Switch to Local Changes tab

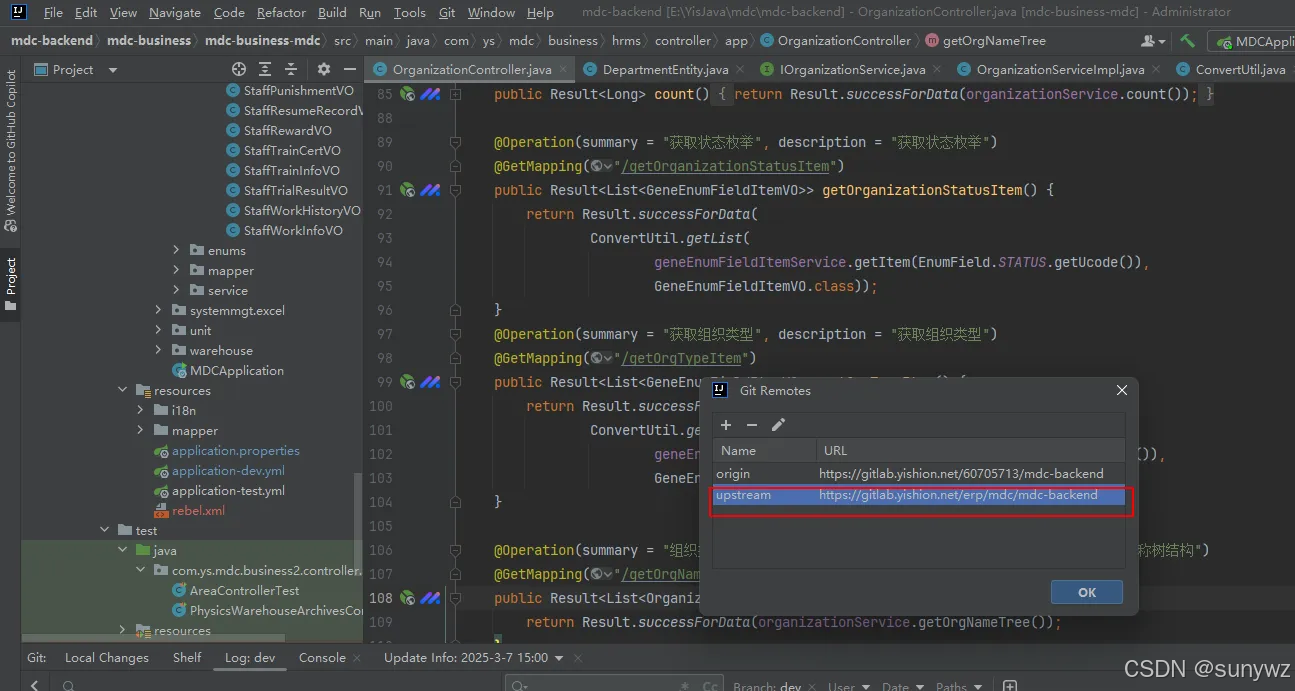click(107, 658)
